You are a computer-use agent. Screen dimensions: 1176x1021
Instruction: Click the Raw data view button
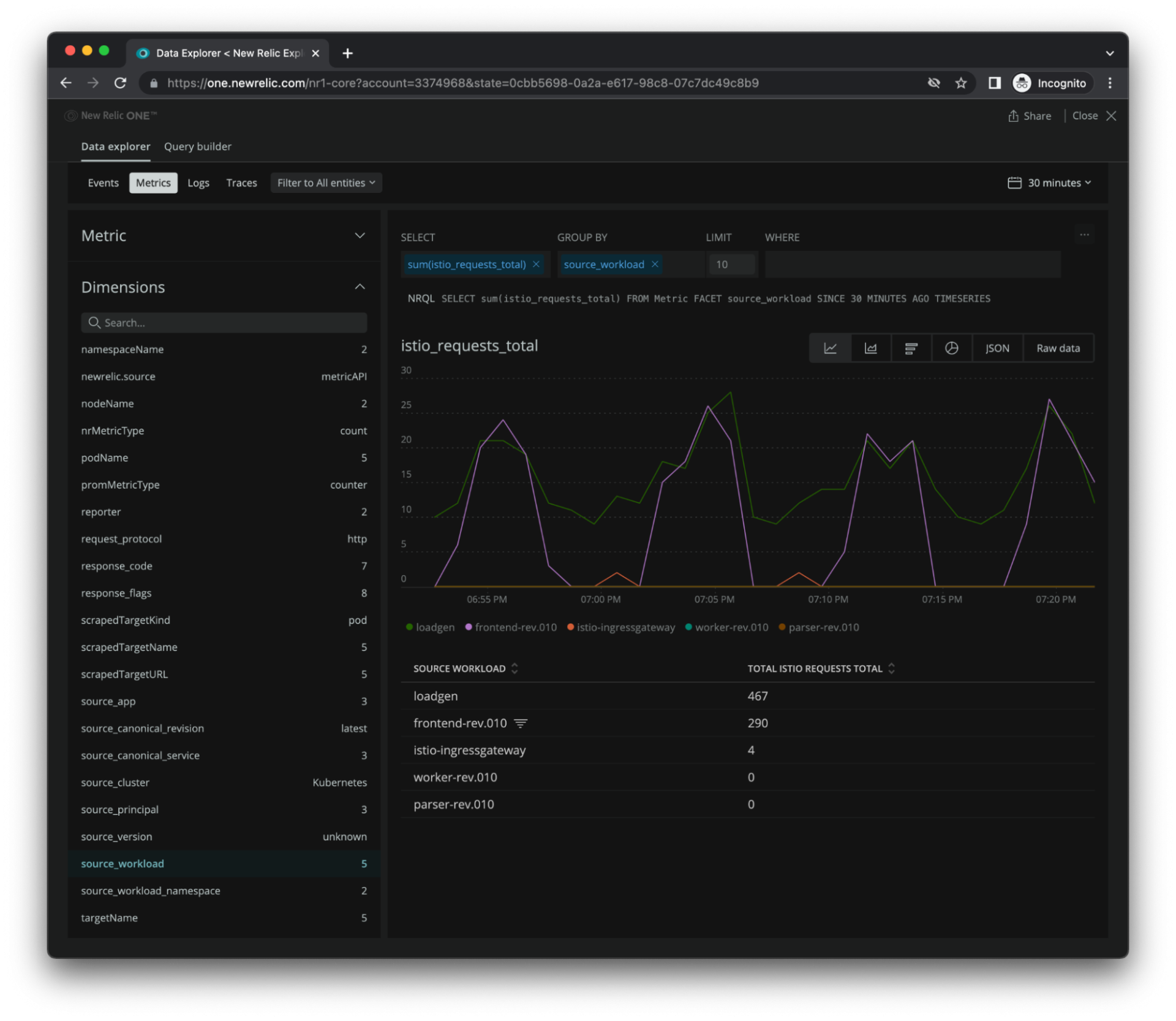pos(1057,348)
